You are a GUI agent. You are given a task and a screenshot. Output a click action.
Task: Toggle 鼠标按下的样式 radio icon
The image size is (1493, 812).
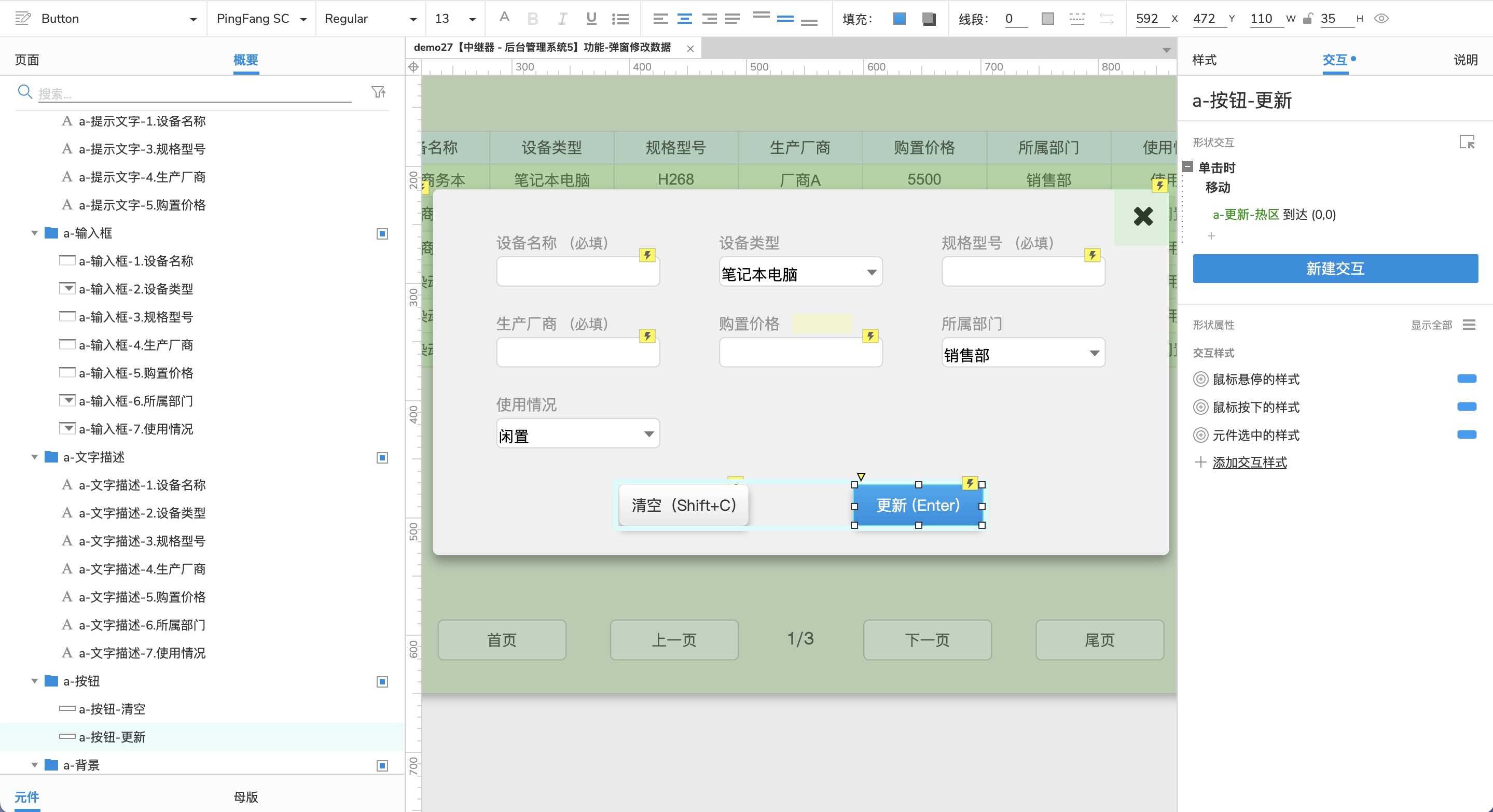point(1200,407)
